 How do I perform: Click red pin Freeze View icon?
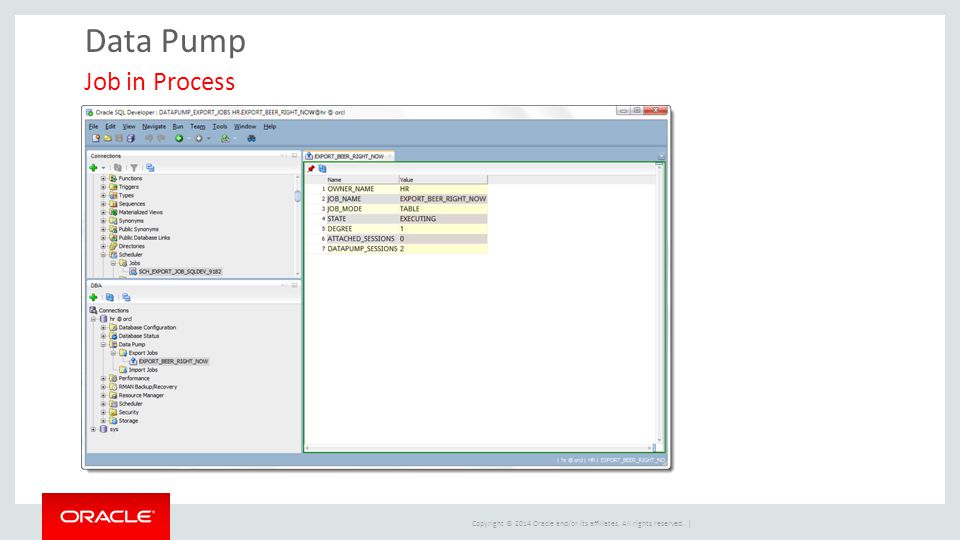[x=311, y=168]
